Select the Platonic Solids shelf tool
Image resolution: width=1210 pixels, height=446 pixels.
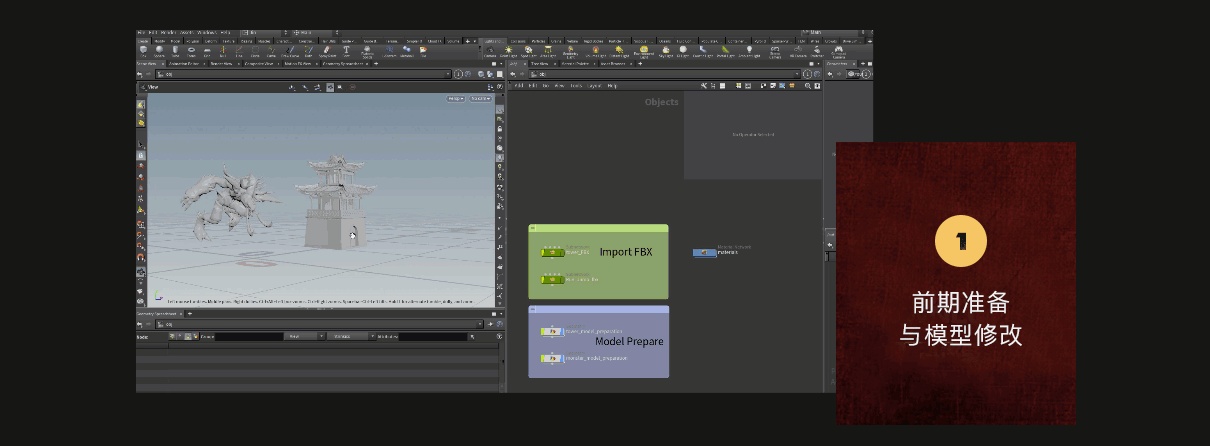pos(367,52)
